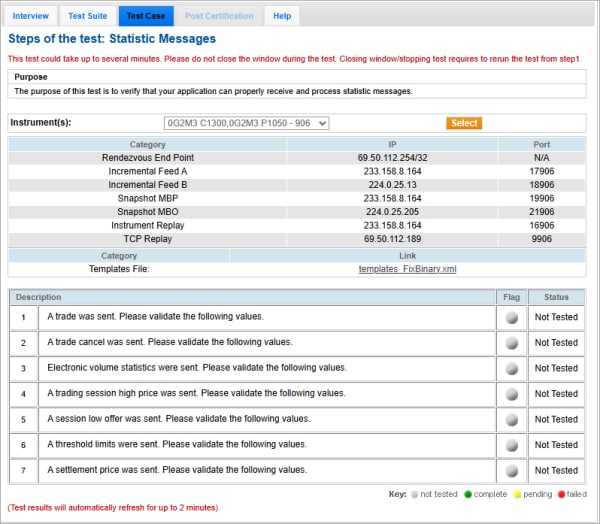Click flag icon for session low offer step
600x524 pixels.
511,419
